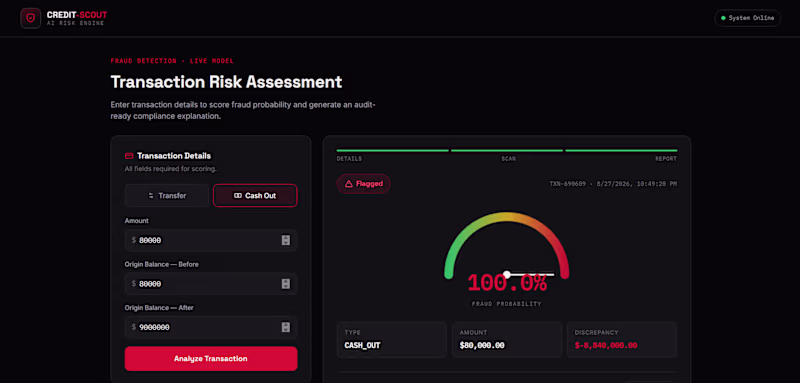800x383 pixels.
Task: Click the stepper on Origin Balance — Before field
Action: click(286, 284)
